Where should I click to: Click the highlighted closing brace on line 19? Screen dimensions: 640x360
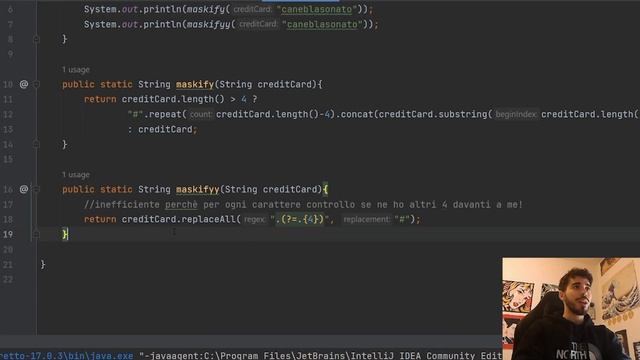[65, 234]
